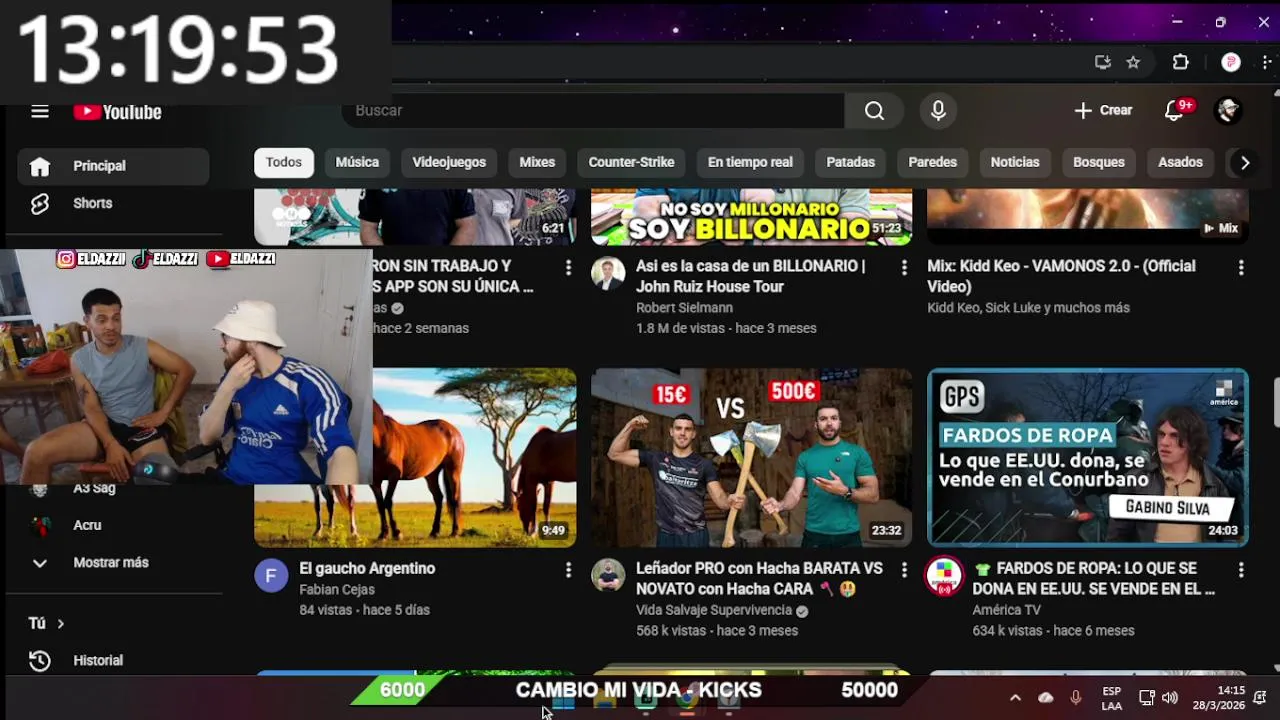Open Robert Sielmann channel avatar
This screenshot has width=1280, height=720.
pos(608,274)
